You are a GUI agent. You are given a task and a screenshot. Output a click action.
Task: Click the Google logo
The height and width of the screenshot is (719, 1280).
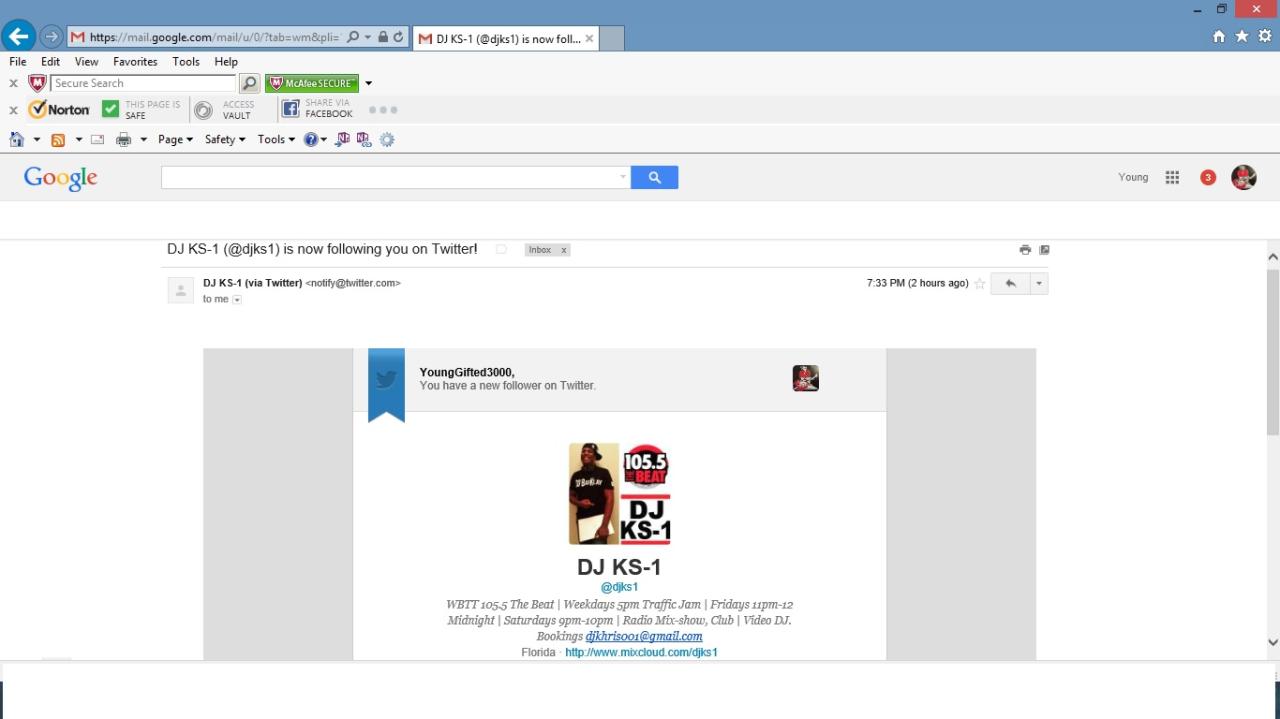61,178
